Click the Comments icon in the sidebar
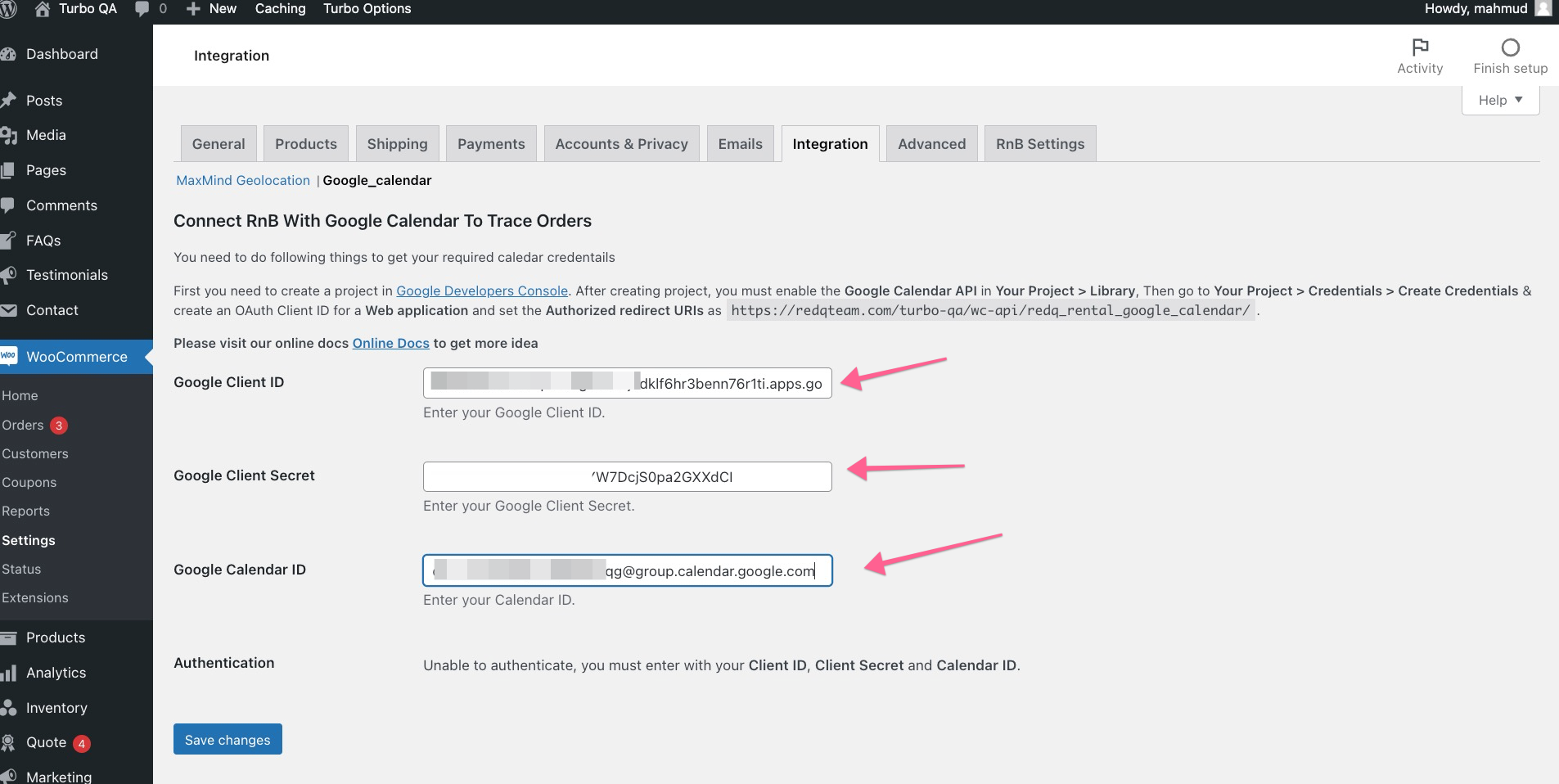The image size is (1559, 784). click(x=8, y=205)
